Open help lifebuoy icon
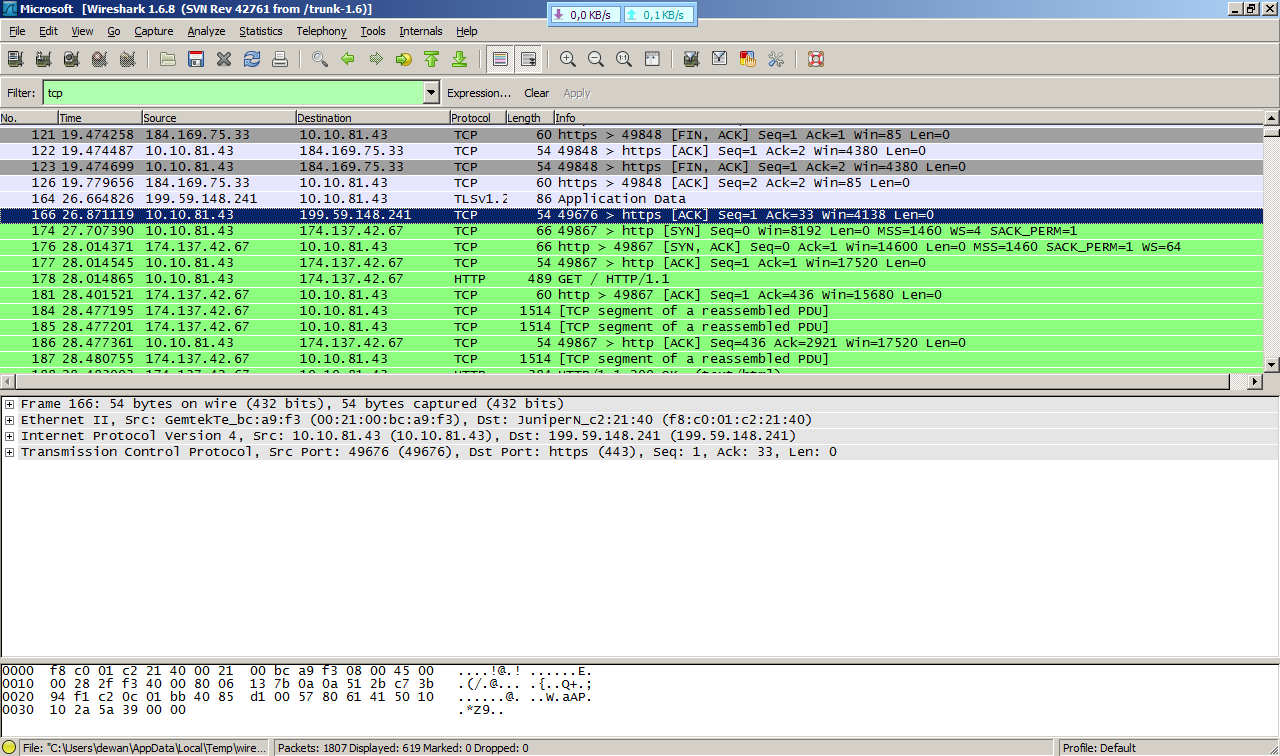 (x=815, y=59)
